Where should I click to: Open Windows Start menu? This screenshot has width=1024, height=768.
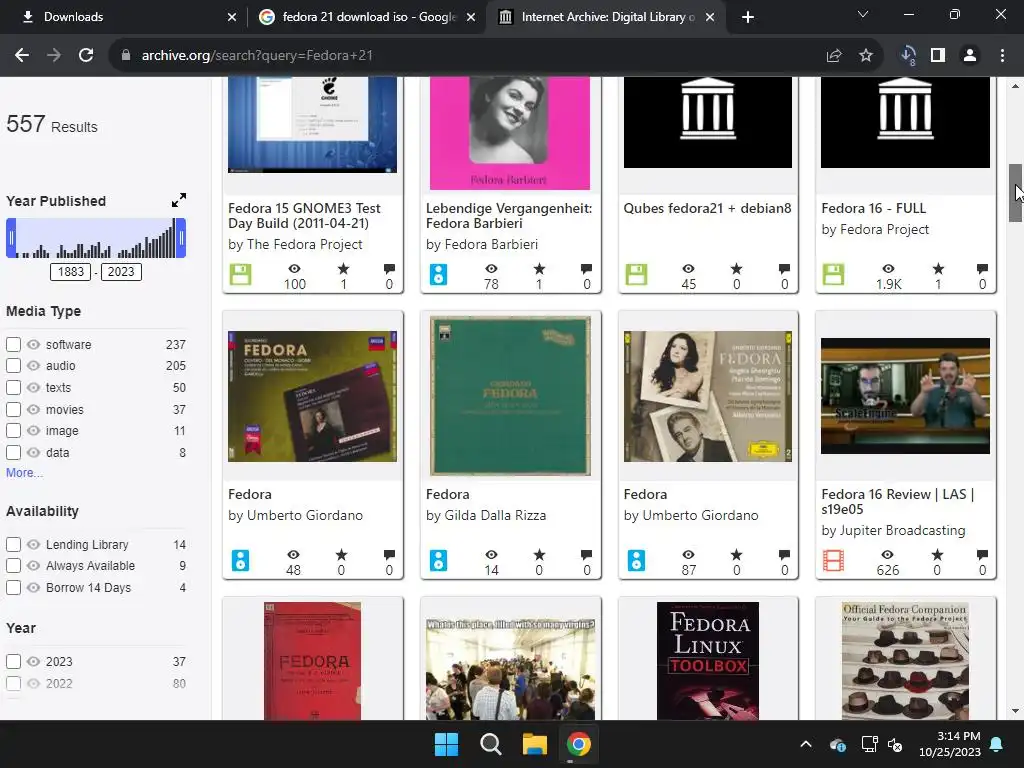click(x=447, y=744)
